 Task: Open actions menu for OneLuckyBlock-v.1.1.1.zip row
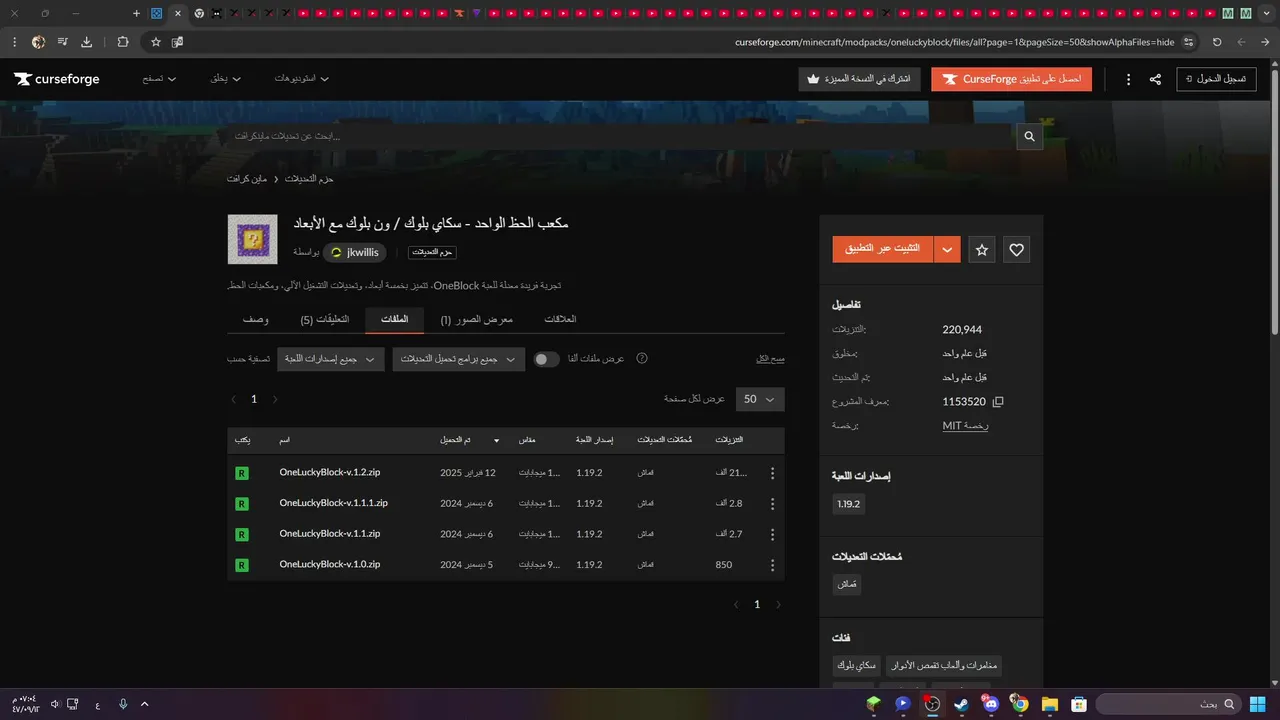(772, 504)
